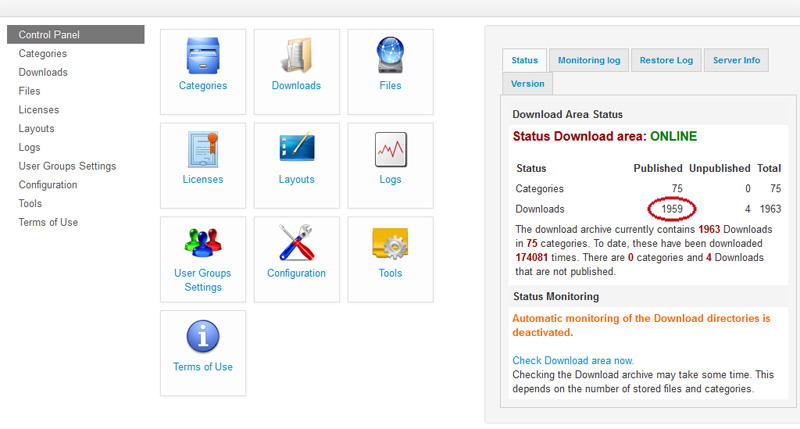Image resolution: width=800 pixels, height=429 pixels.
Task: Click the Downloads link under the folder icon
Action: [x=296, y=86]
